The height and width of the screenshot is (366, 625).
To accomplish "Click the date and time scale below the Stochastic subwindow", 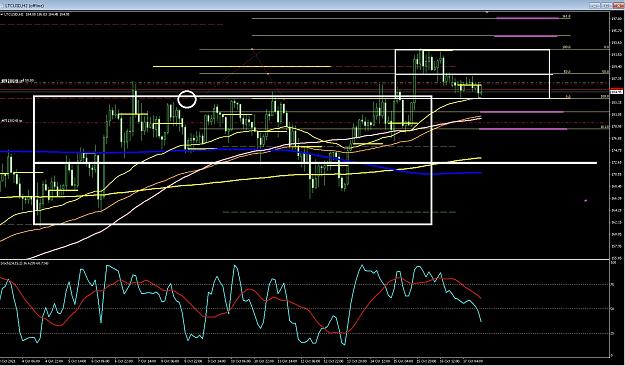I will pos(305,361).
